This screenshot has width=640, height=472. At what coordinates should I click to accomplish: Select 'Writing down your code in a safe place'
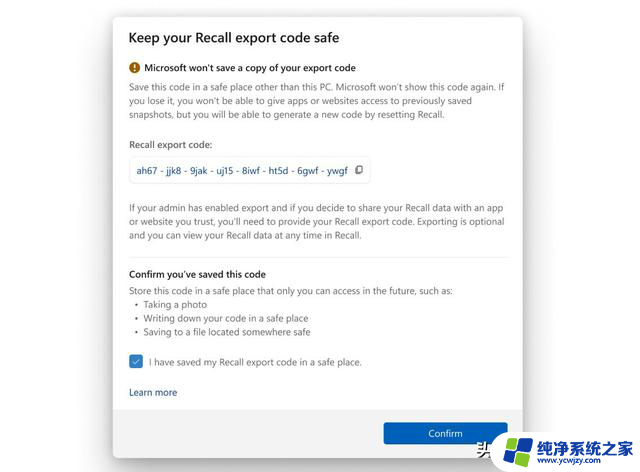[226, 318]
